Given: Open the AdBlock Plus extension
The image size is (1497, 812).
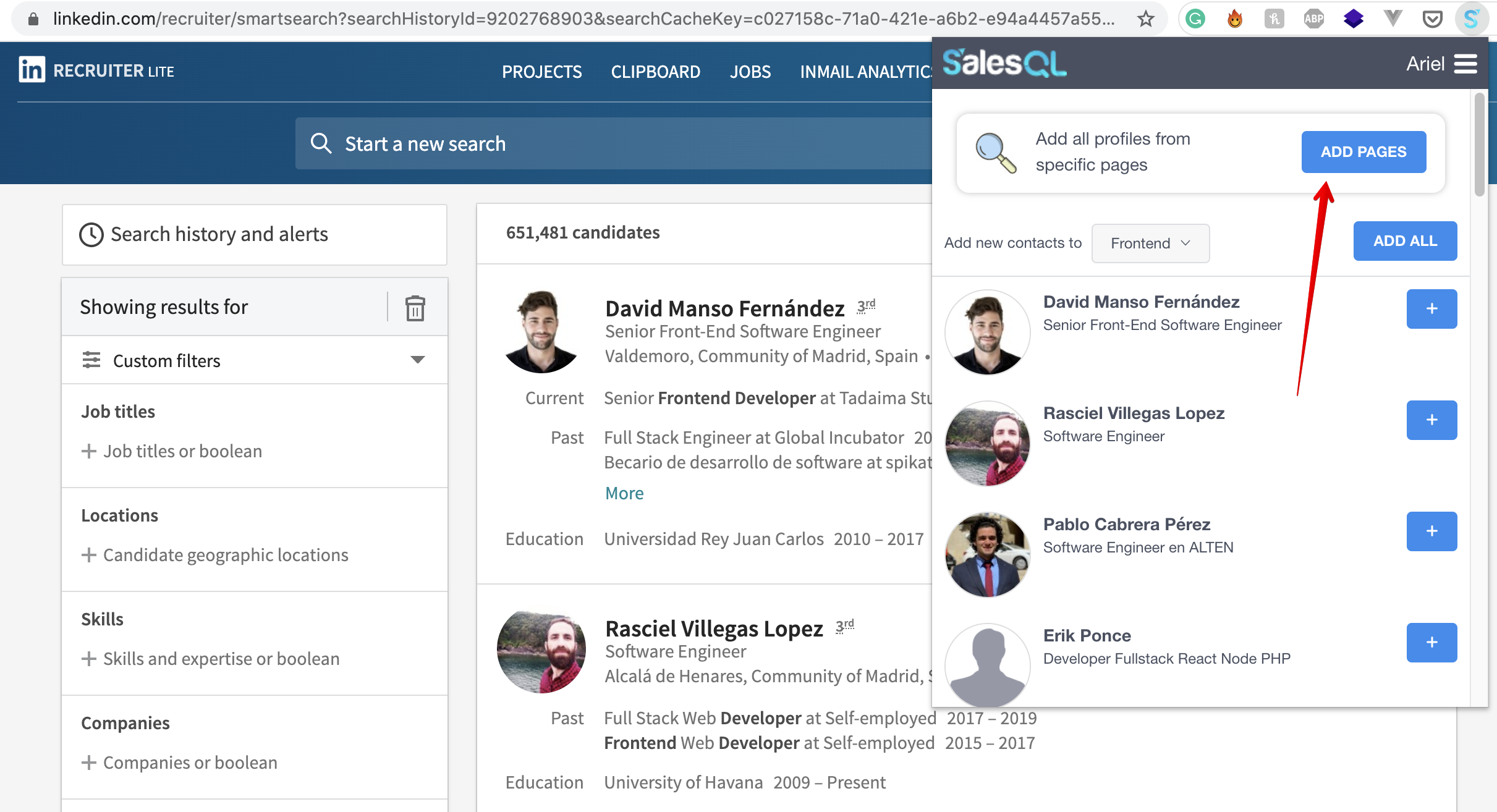Looking at the screenshot, I should click(1314, 19).
